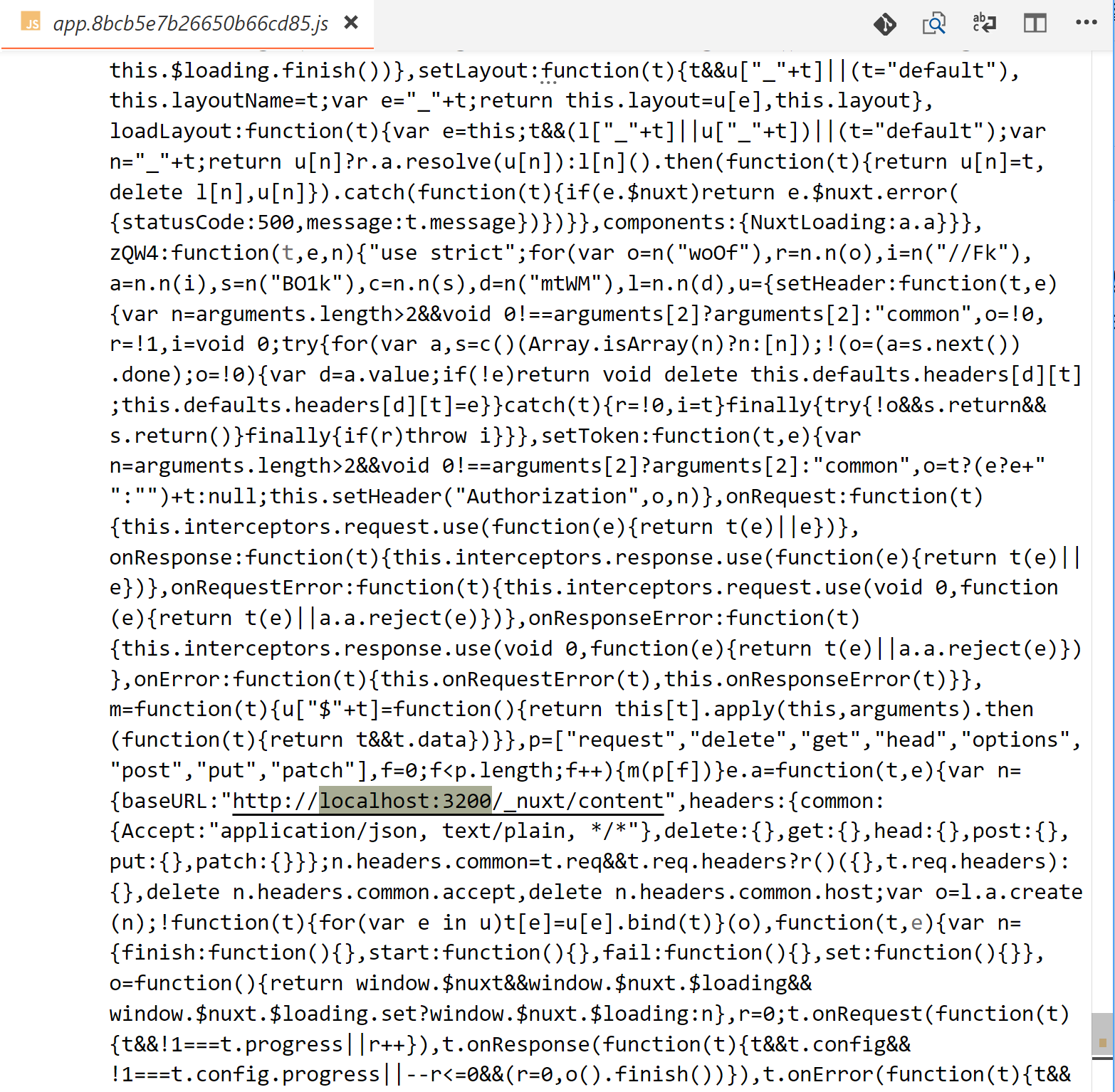Click the orange marker in the overview ruler
The image size is (1115, 1092).
(1102, 1043)
